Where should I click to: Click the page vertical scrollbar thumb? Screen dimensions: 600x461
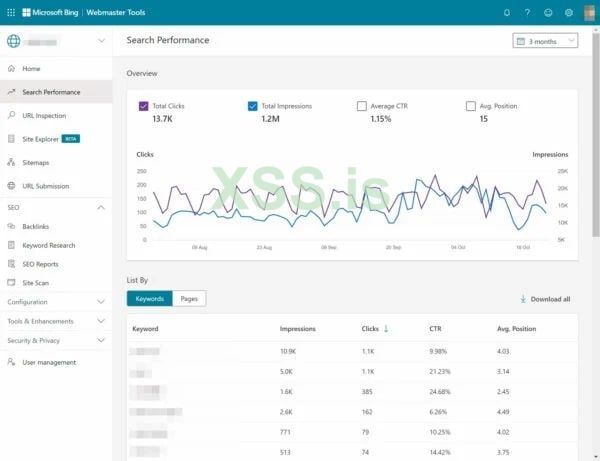pyautogui.click(x=596, y=135)
